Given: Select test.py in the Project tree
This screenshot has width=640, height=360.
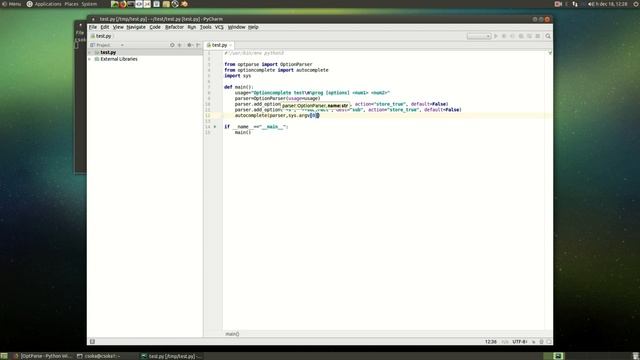Looking at the screenshot, I should (x=108, y=52).
